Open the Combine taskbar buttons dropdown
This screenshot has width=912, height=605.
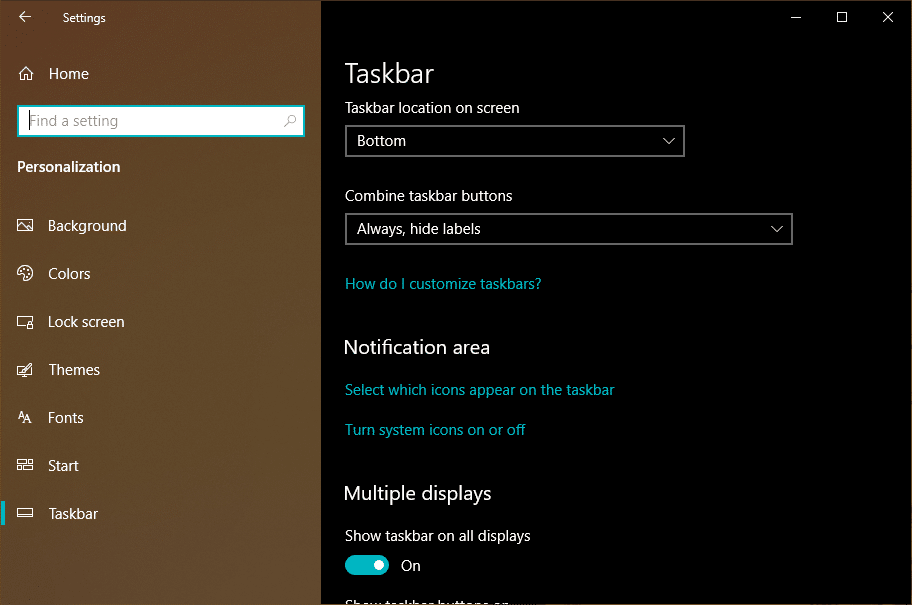point(568,229)
